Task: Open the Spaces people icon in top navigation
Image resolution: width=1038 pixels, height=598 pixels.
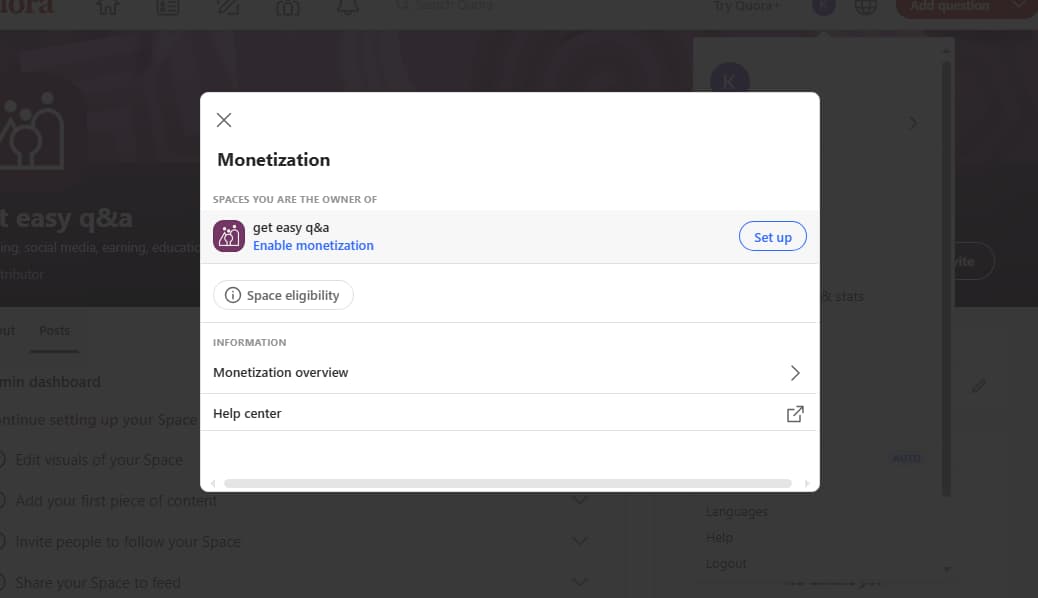Action: pos(287,7)
